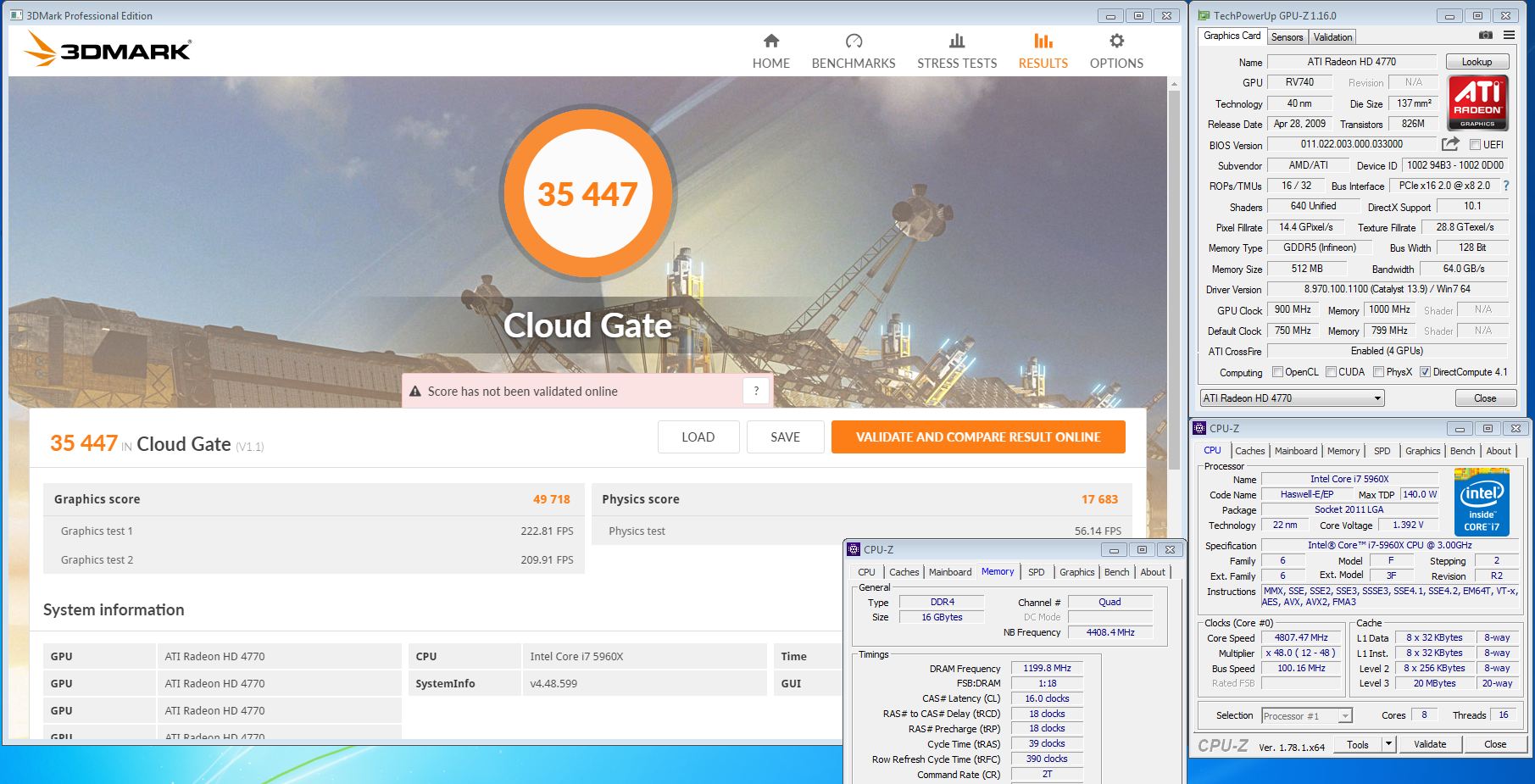Screen dimensions: 1535x784
Task: Open the Mainboard tab in the CPU tab CPU-Z window
Action: 1296,451
